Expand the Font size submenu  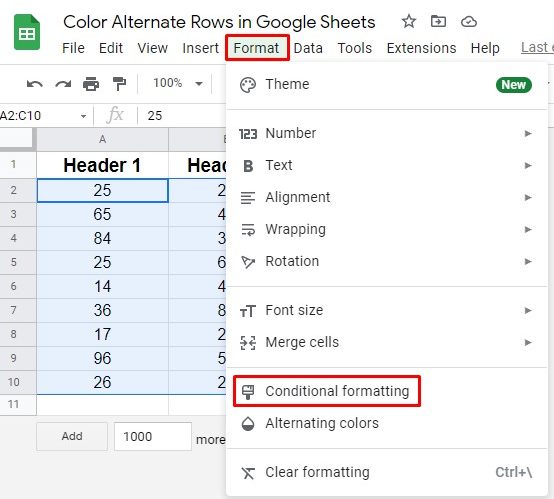click(387, 311)
